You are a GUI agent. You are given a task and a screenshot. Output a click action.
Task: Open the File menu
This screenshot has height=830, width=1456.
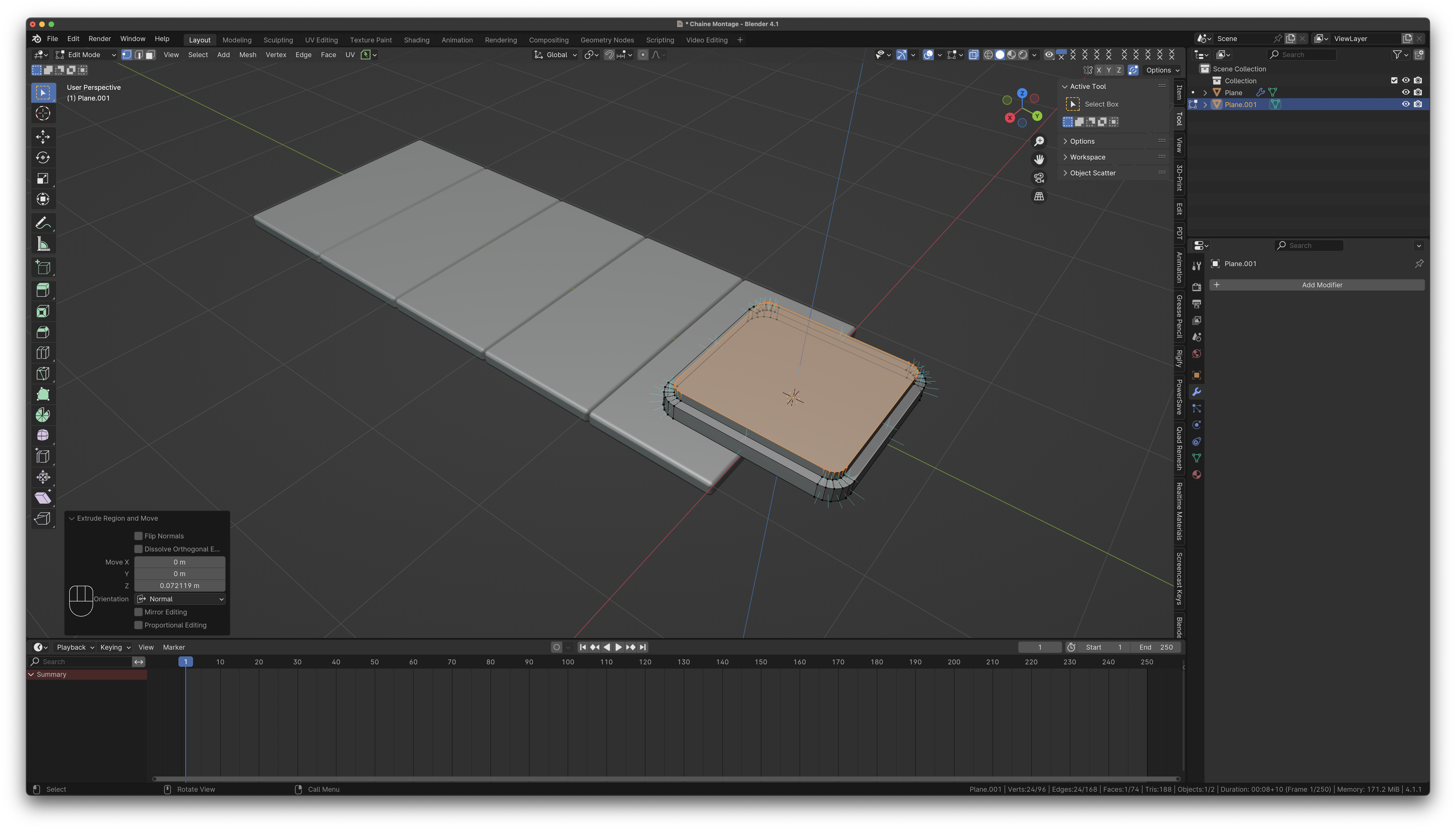[x=52, y=39]
